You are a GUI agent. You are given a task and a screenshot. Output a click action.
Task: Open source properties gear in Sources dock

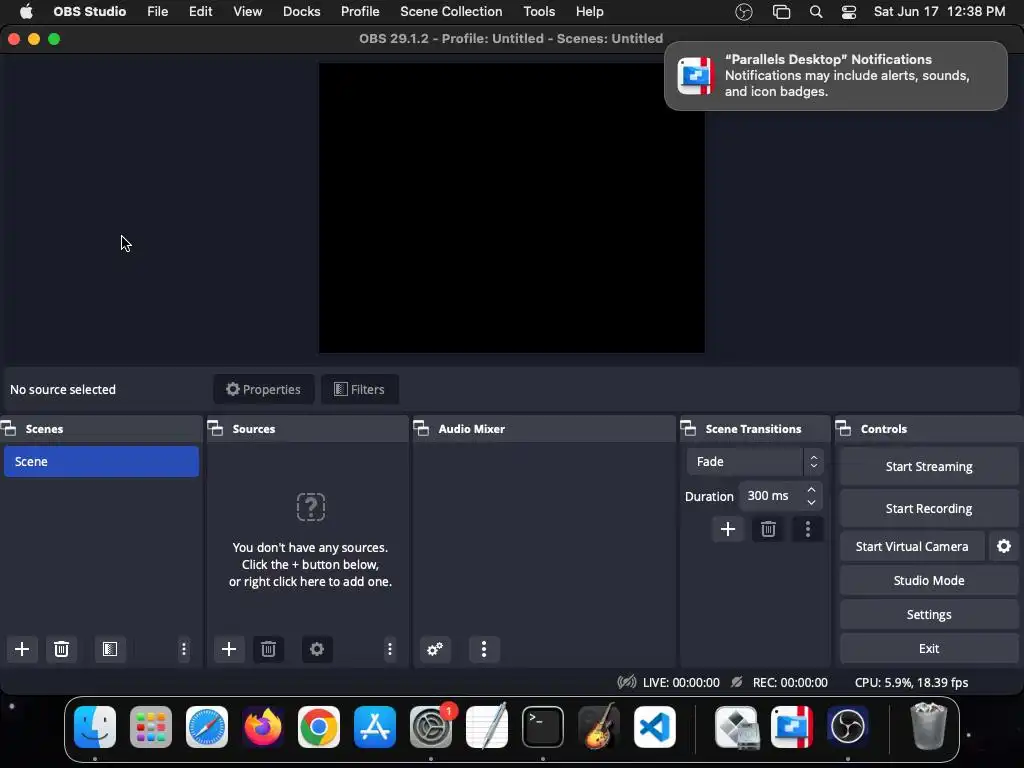pos(317,649)
